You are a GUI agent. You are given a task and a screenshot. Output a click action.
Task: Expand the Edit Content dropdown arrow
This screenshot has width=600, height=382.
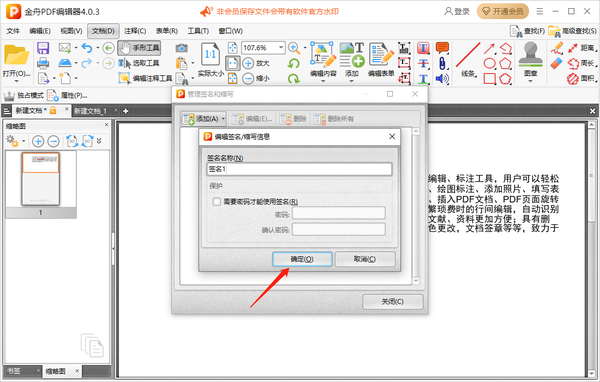tap(323, 81)
